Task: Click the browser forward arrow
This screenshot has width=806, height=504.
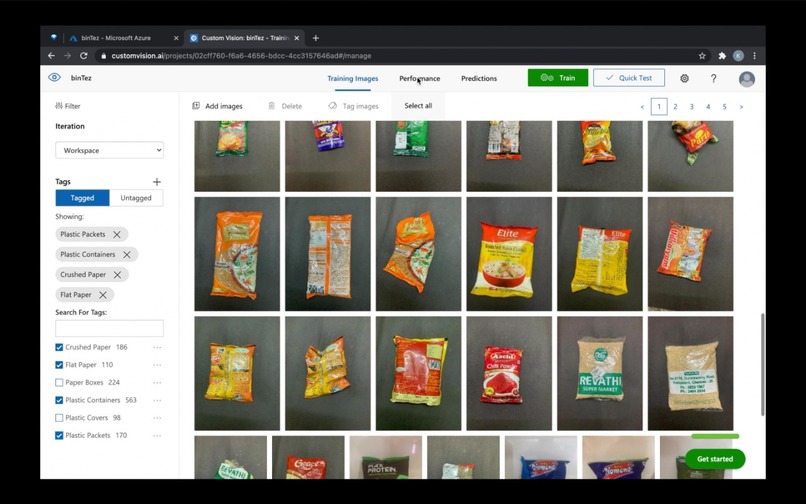Action: pyautogui.click(x=67, y=56)
